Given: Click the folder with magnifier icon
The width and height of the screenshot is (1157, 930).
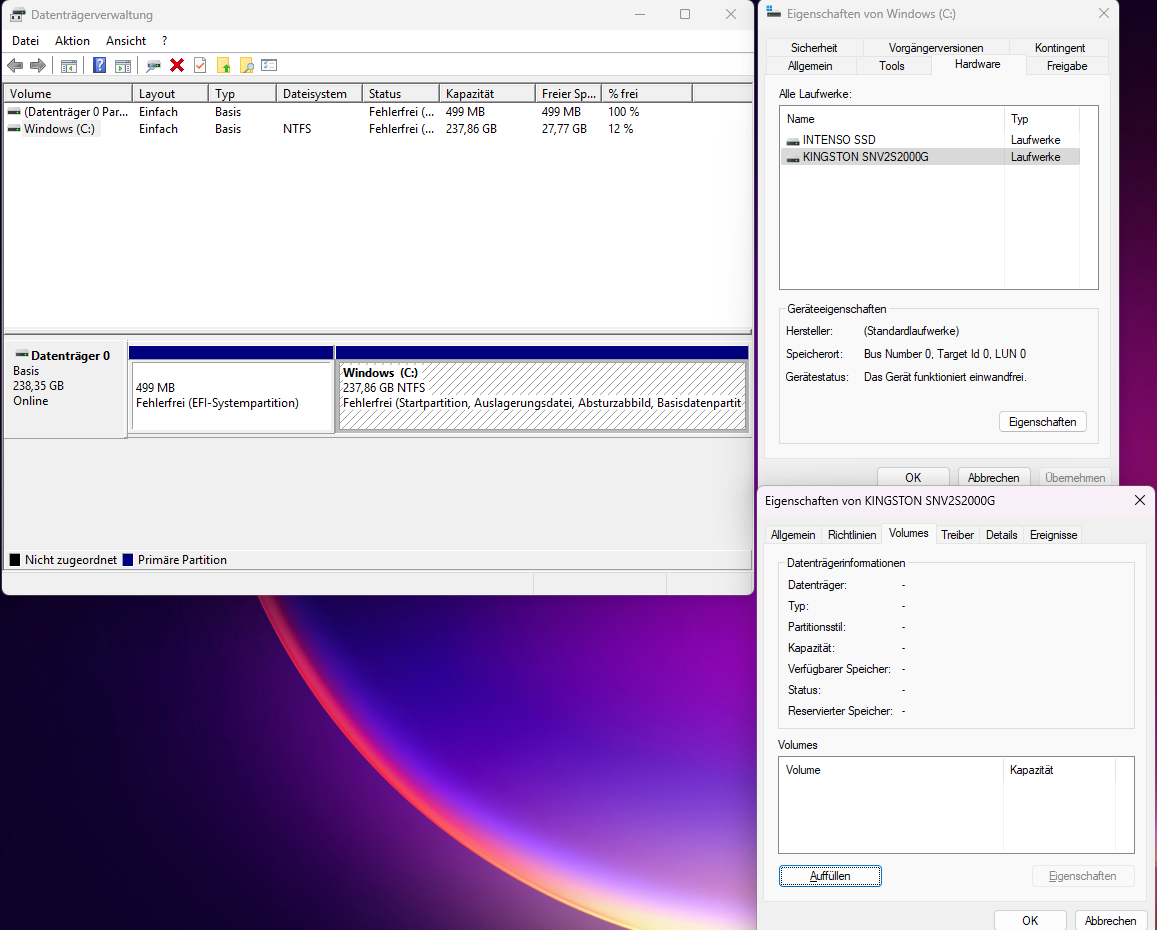Looking at the screenshot, I should pyautogui.click(x=246, y=66).
